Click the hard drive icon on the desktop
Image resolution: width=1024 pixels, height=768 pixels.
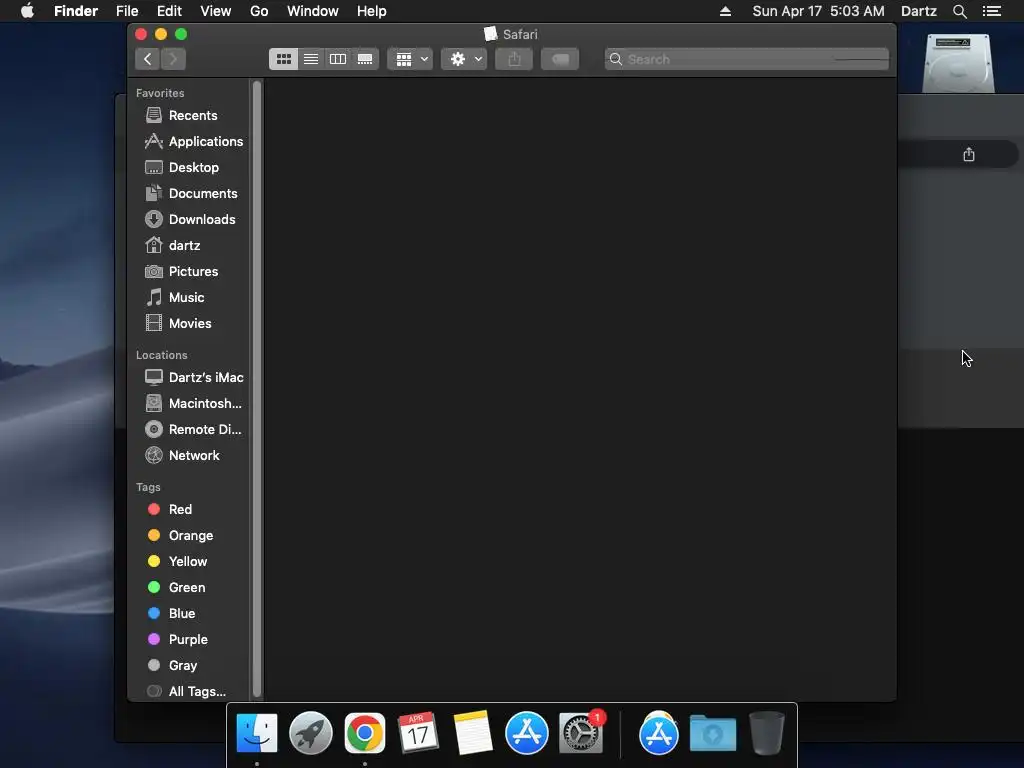[x=958, y=63]
